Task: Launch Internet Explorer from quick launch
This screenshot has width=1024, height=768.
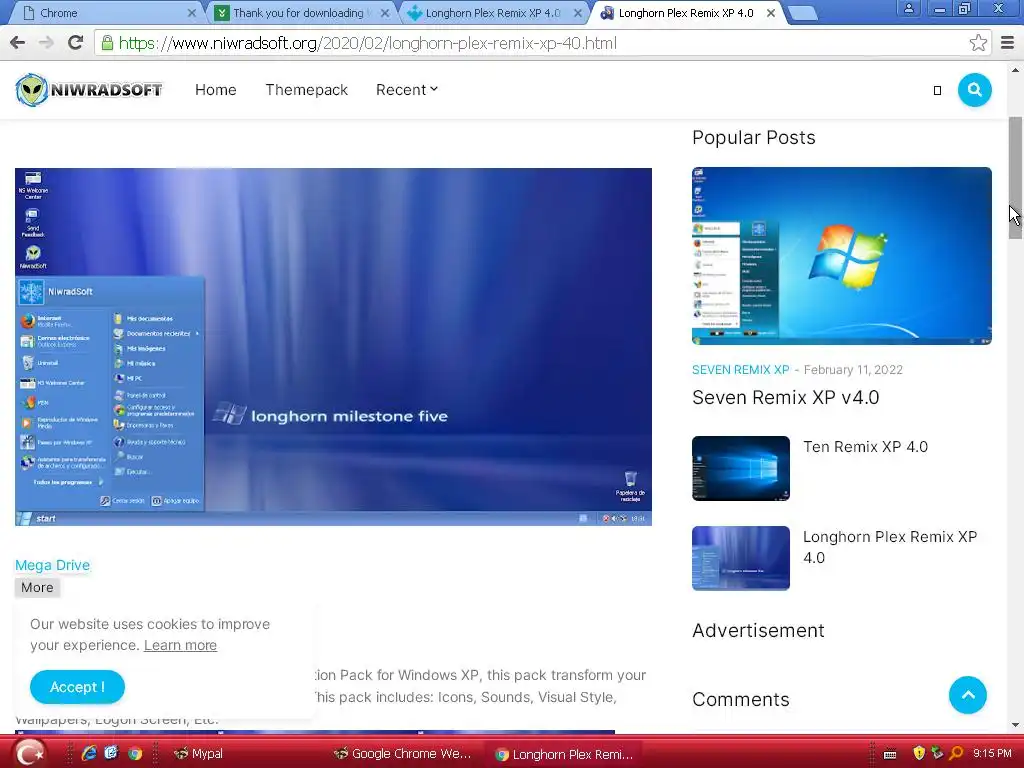Action: (89, 753)
